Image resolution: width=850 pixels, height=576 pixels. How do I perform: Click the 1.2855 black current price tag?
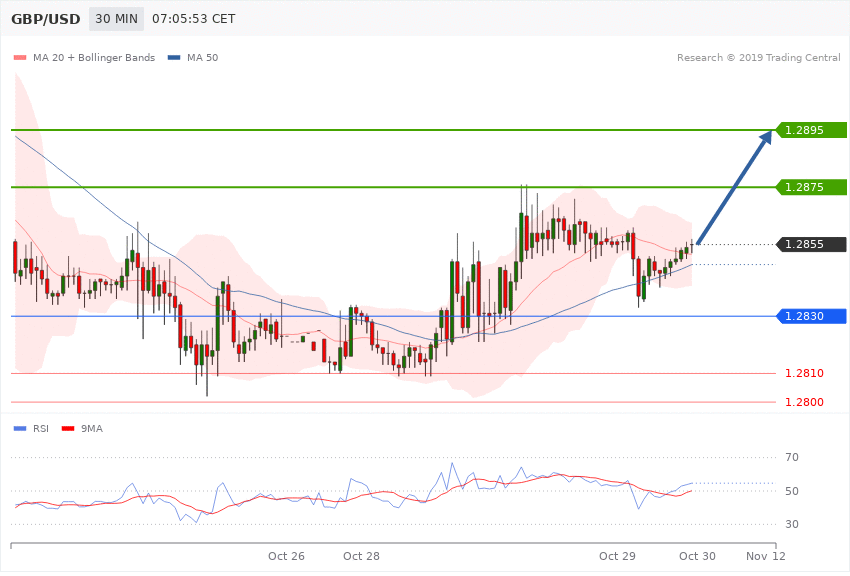(x=810, y=244)
